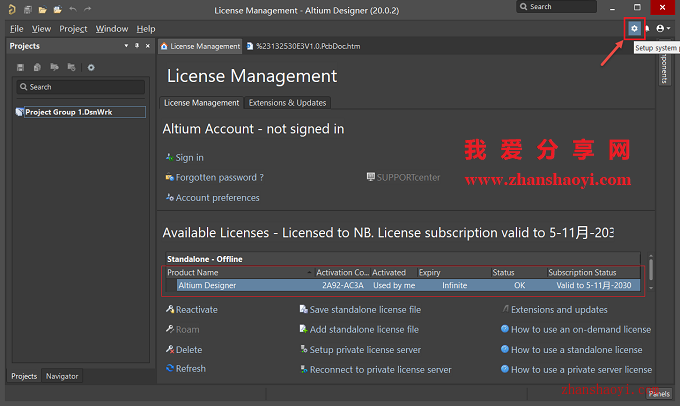This screenshot has height=406, width=680.
Task: Open the Window menu
Action: (x=112, y=29)
